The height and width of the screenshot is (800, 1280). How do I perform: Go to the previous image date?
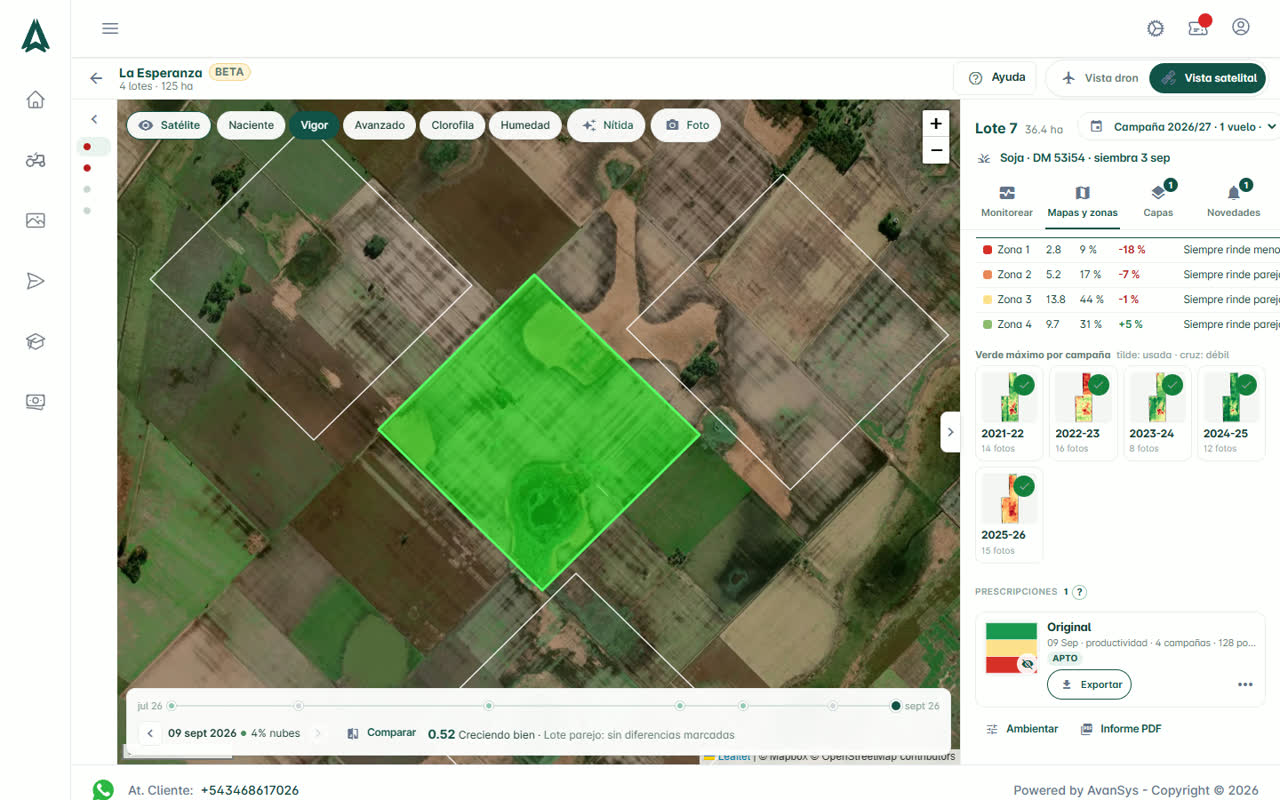[x=150, y=734]
